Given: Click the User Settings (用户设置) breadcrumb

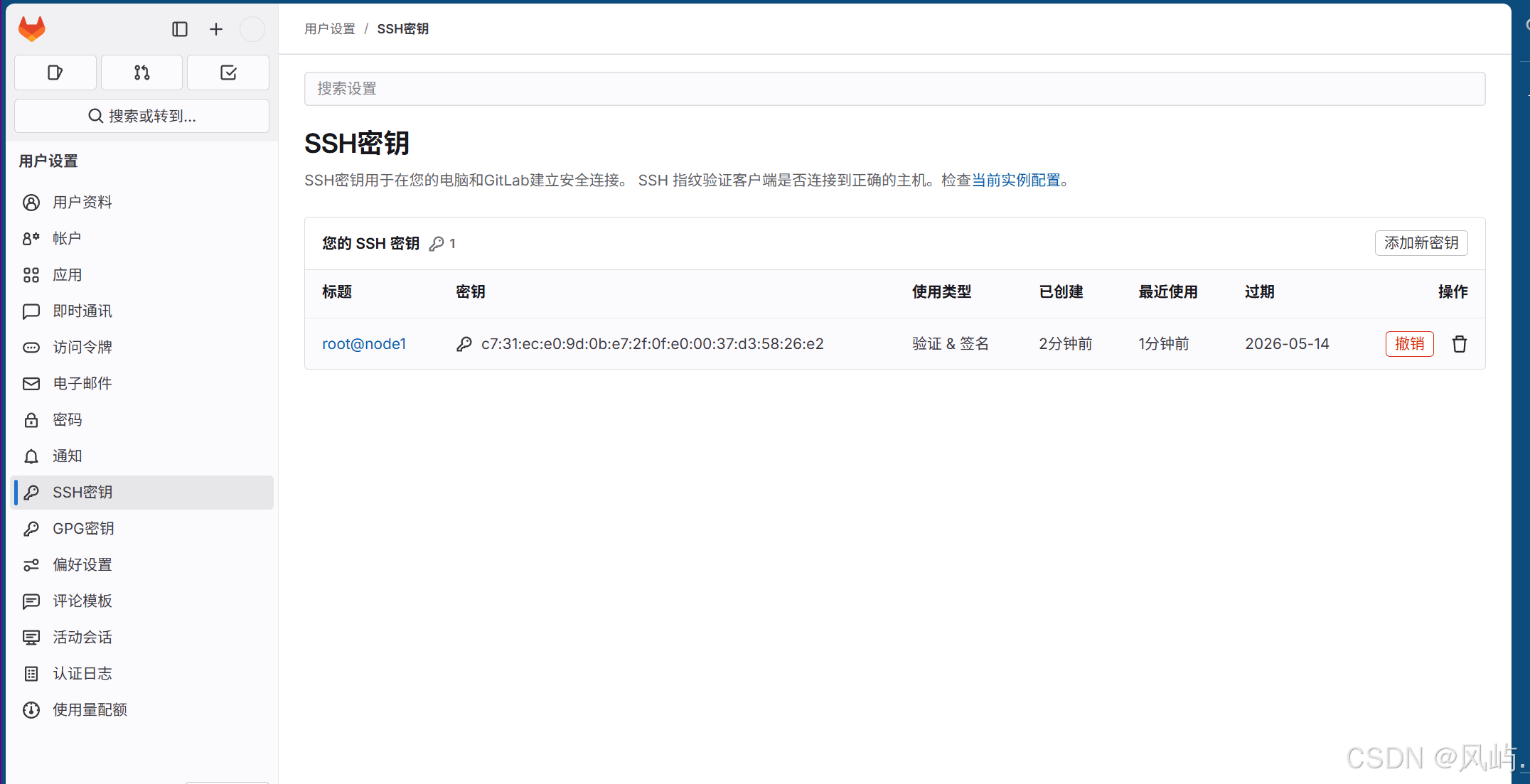Looking at the screenshot, I should [330, 29].
